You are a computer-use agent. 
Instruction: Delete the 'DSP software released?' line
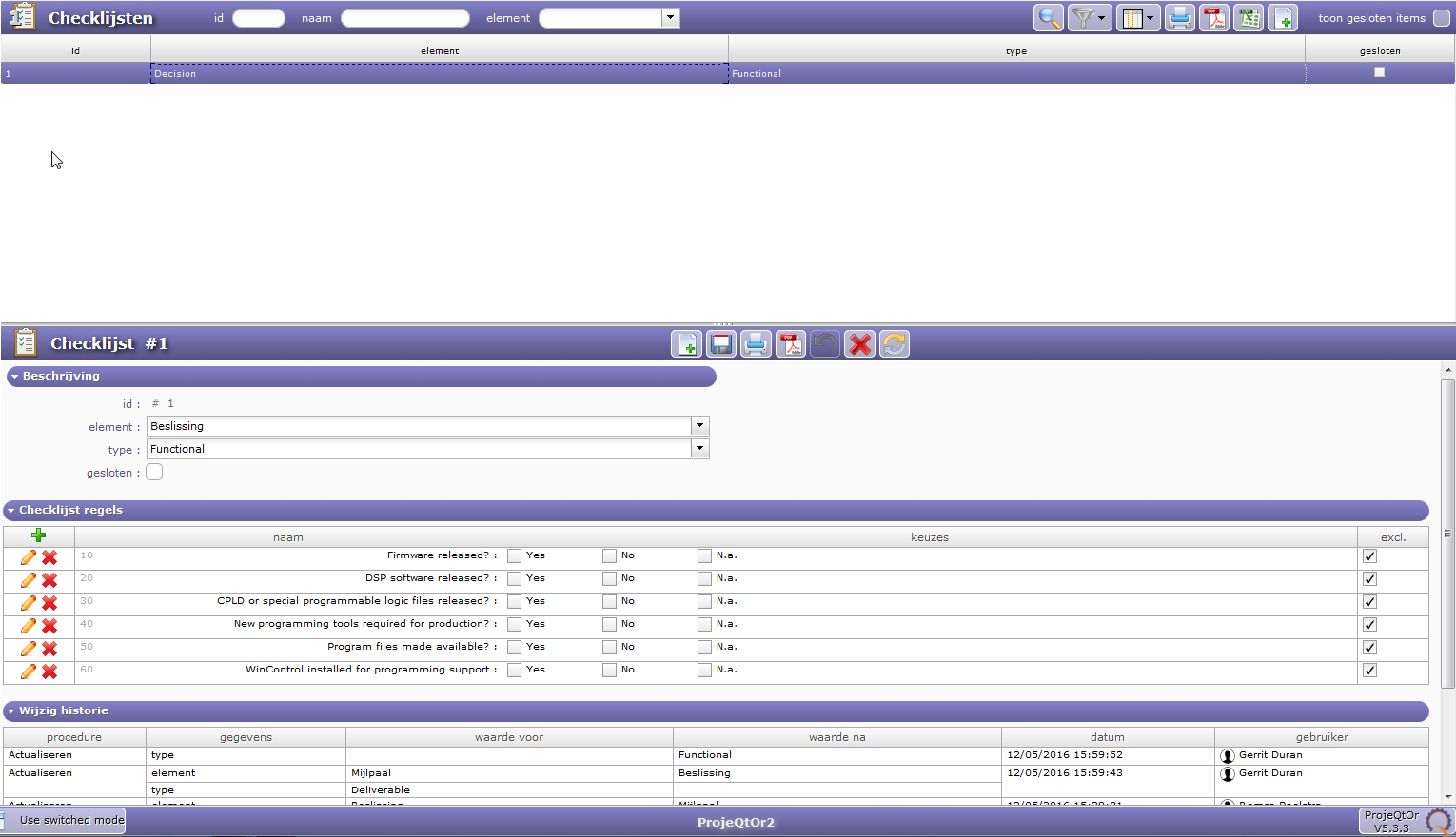pos(49,580)
